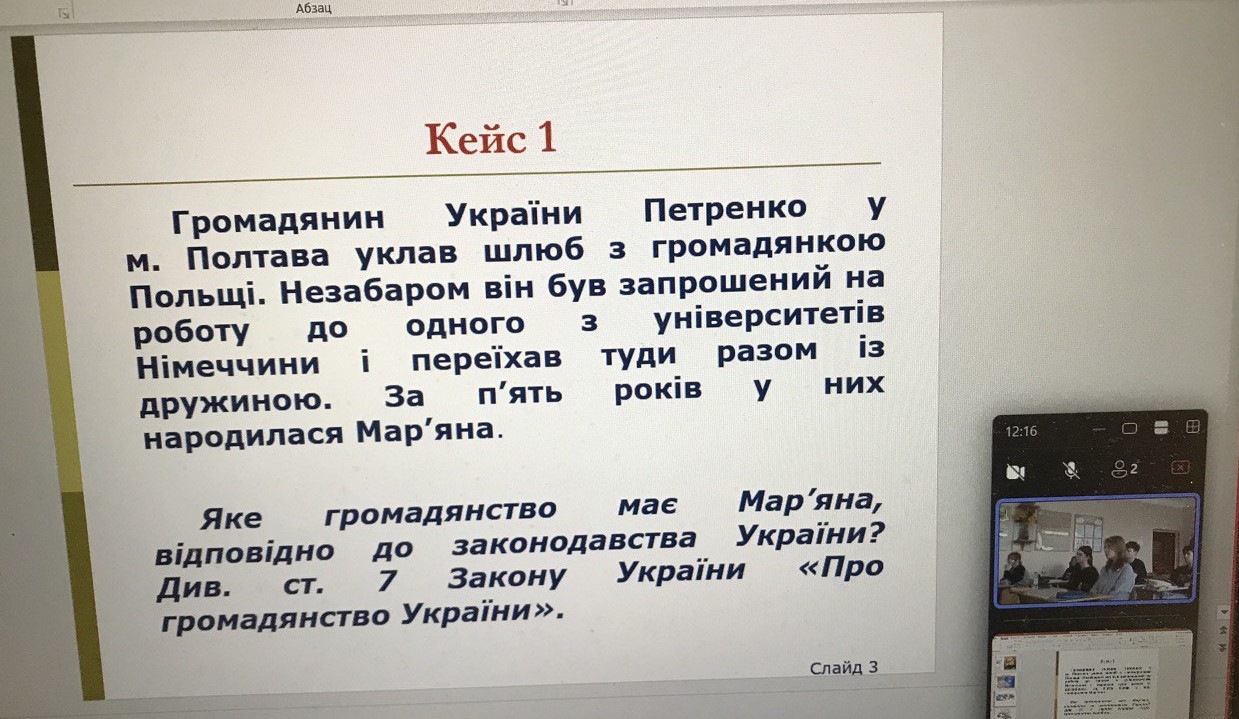This screenshot has width=1239, height=719.
Task: Switch meeting widget to single pane view
Action: click(x=1130, y=428)
